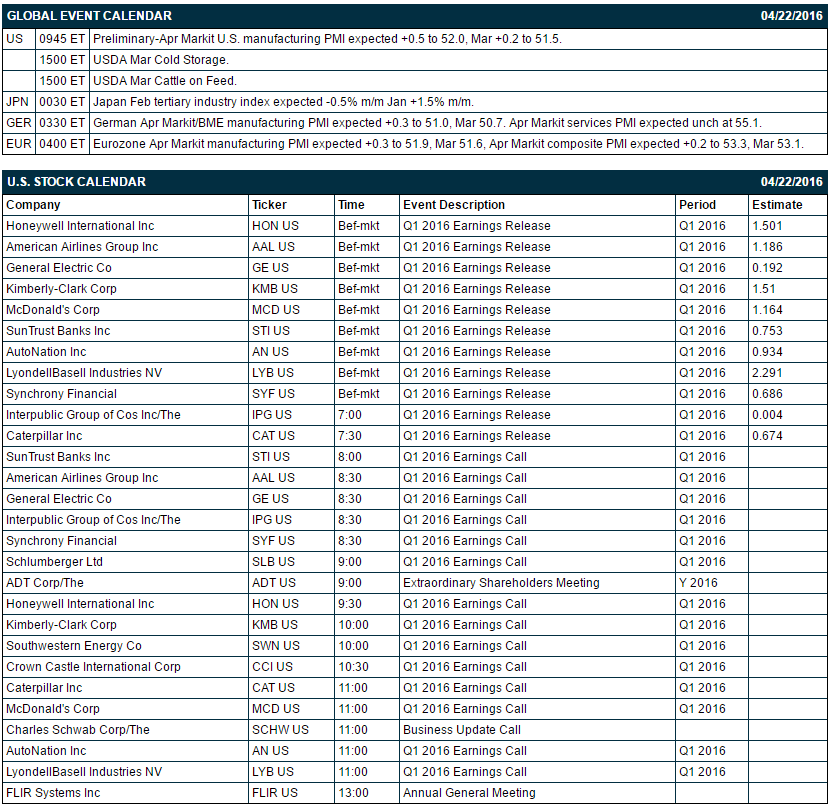The height and width of the screenshot is (809, 831).
Task: Click Synchrony Financial estimate value 0.686
Action: 767,394
